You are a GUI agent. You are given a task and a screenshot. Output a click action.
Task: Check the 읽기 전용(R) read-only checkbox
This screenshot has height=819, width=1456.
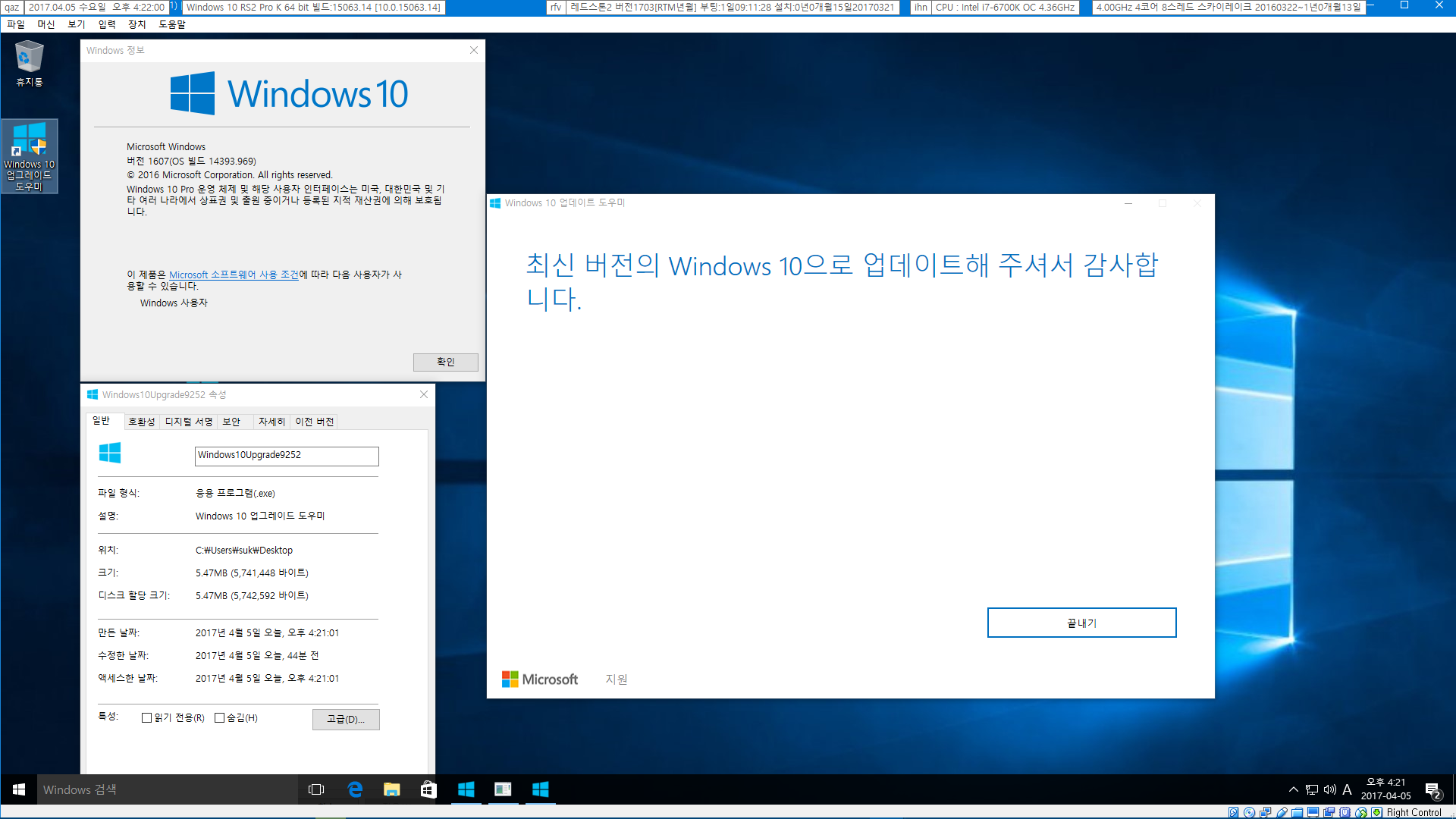[147, 718]
